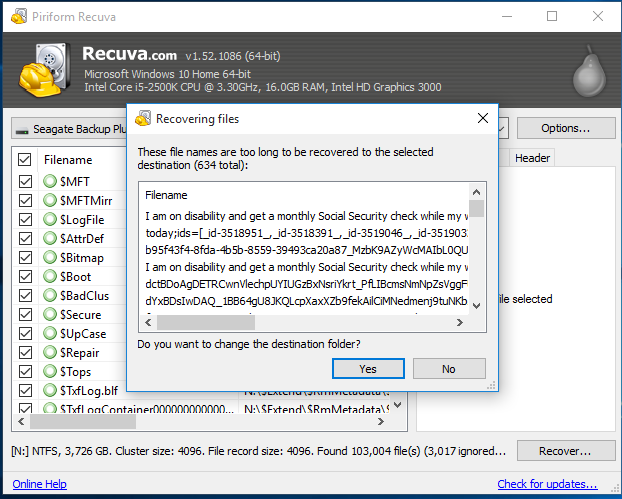Screen dimensions: 622x499
Task: Click the dialog list's scroll down arrow
Action: 476,306
